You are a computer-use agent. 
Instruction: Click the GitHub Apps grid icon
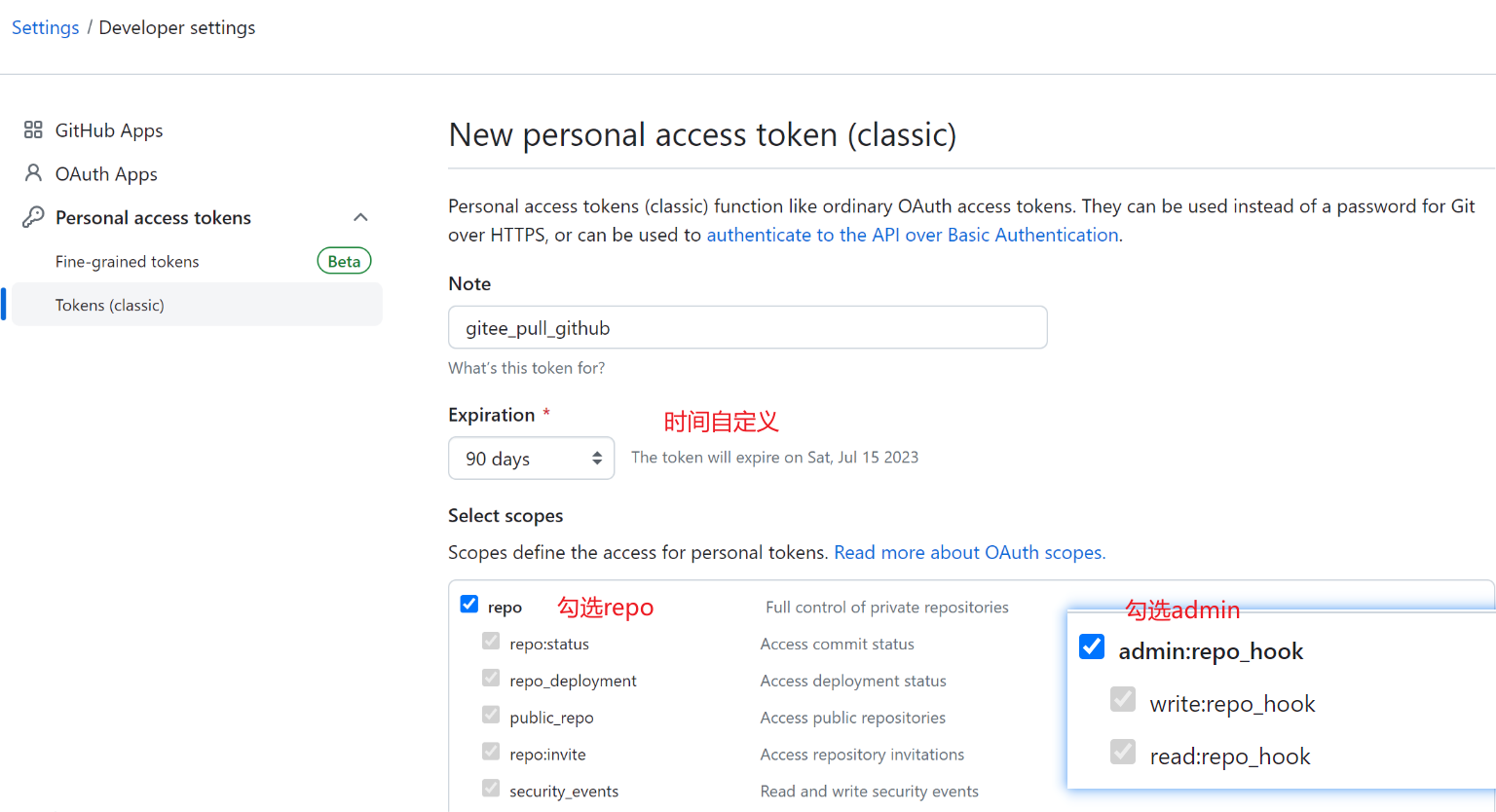tap(33, 129)
